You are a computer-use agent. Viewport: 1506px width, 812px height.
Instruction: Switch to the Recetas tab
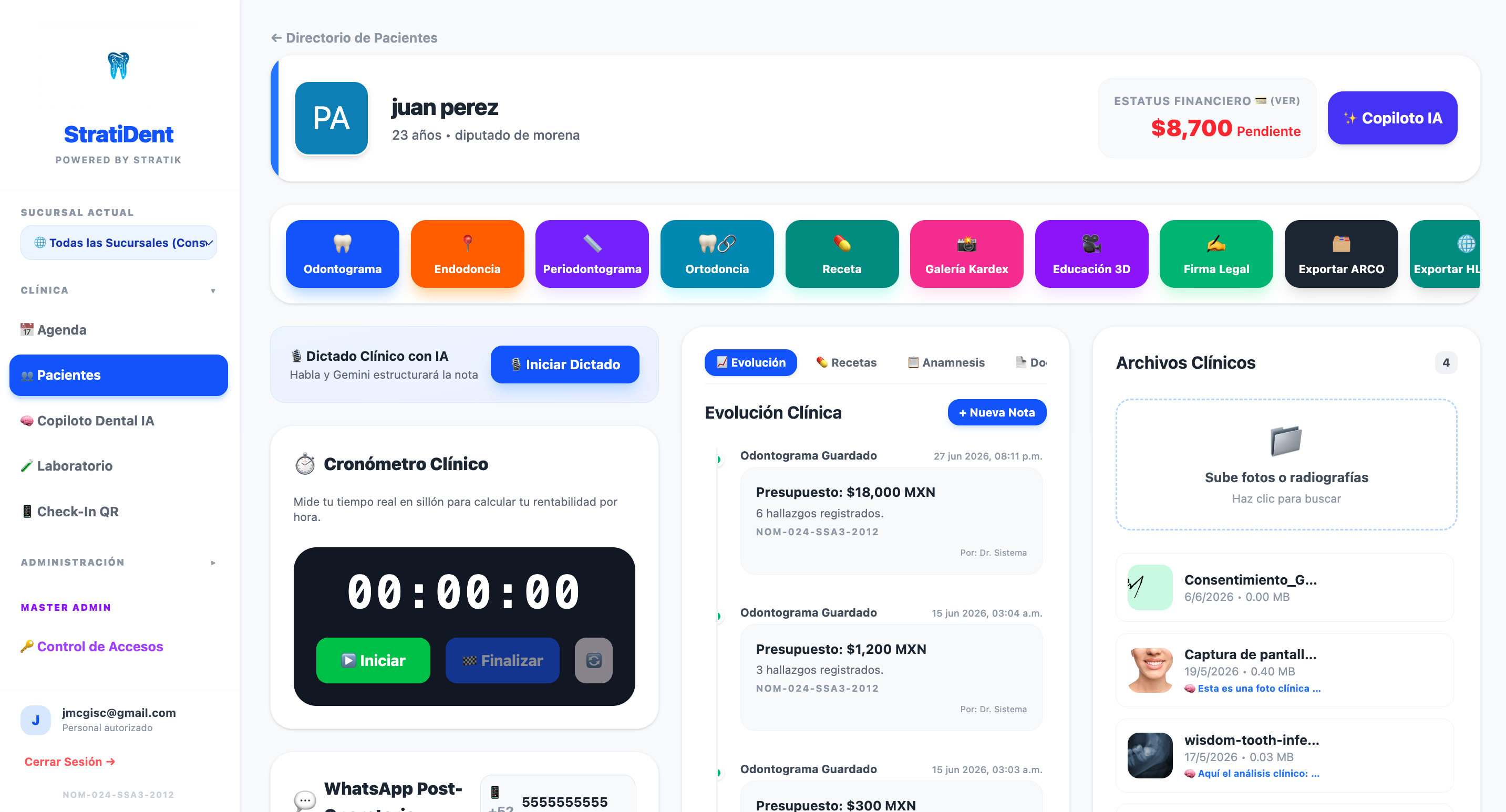point(845,362)
